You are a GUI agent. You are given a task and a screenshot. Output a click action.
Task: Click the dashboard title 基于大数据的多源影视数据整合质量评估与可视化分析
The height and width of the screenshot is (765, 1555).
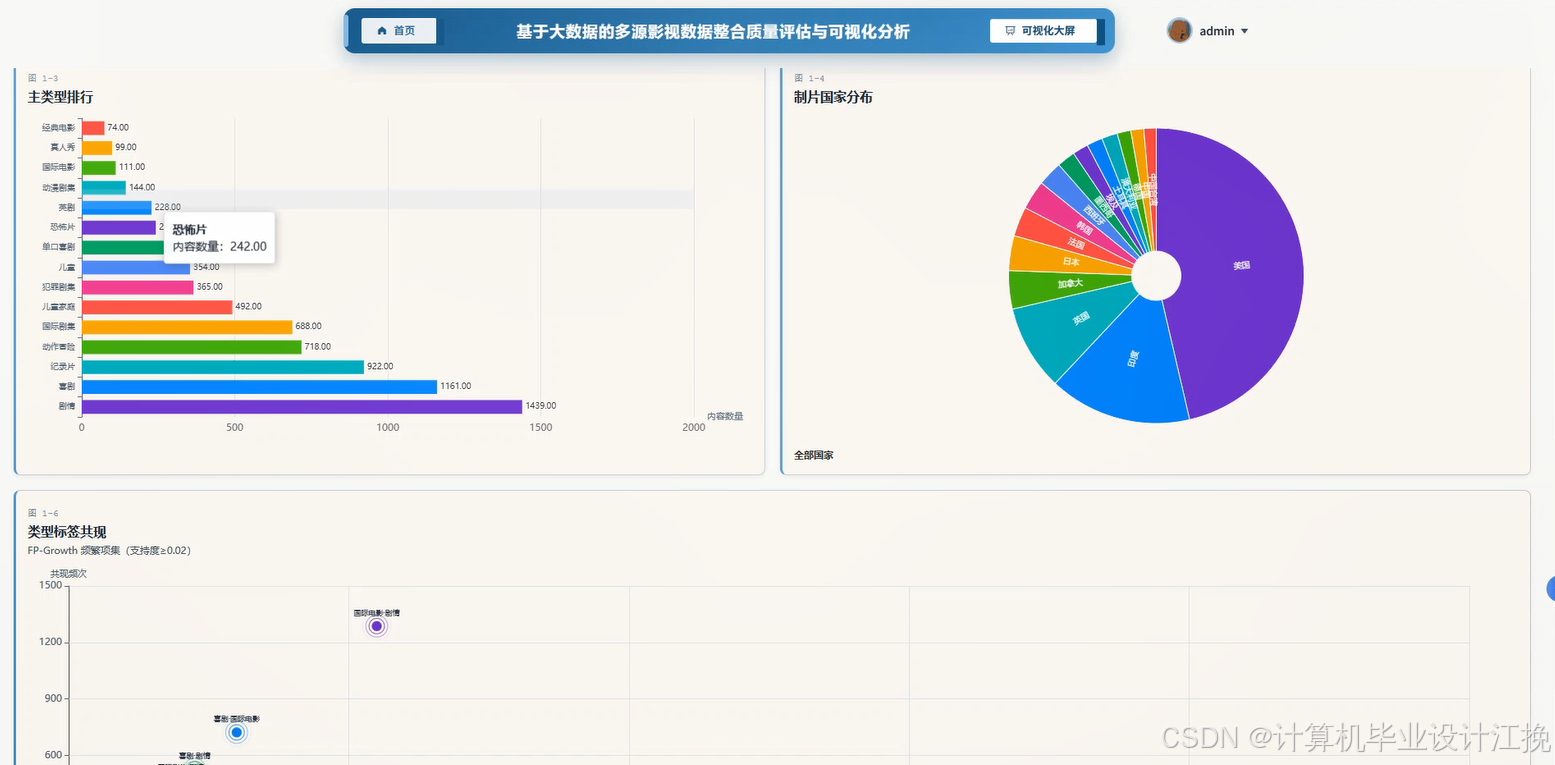tap(713, 32)
